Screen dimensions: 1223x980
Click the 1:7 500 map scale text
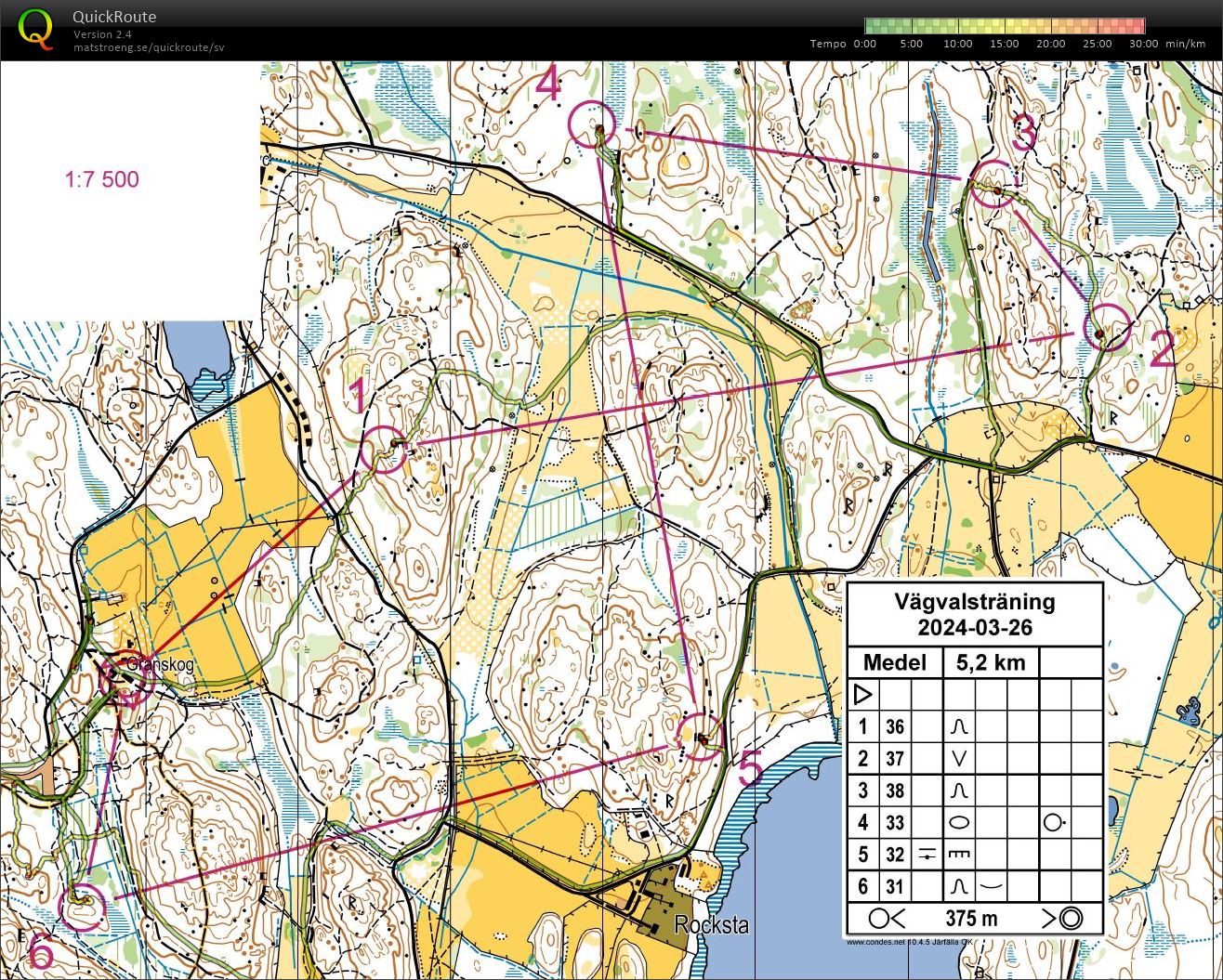click(x=101, y=179)
